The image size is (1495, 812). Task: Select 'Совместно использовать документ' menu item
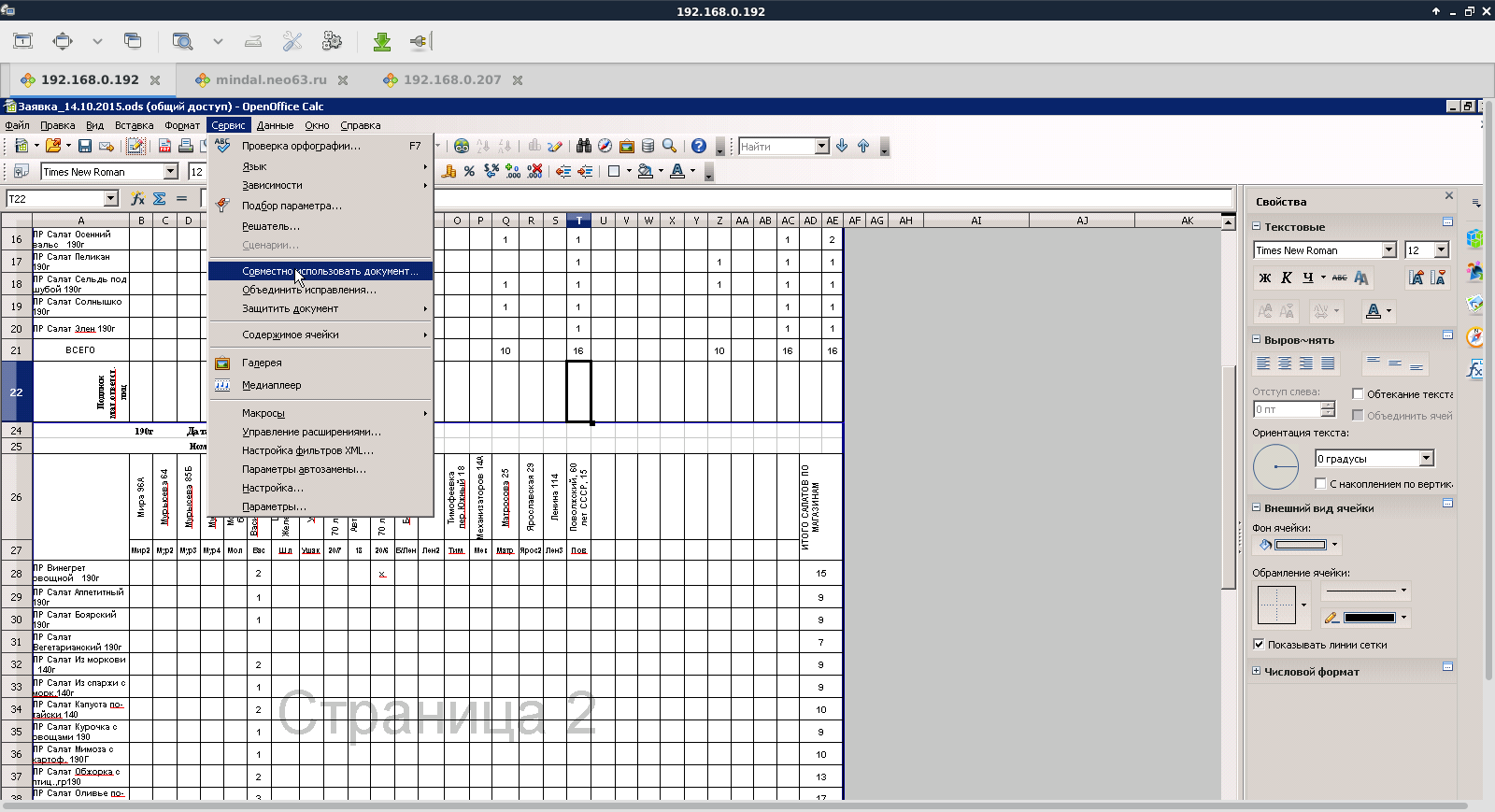pos(329,271)
